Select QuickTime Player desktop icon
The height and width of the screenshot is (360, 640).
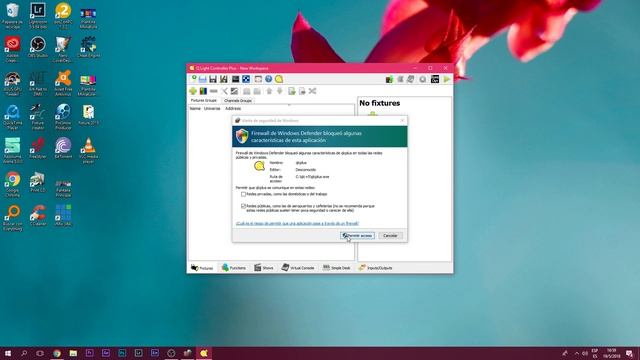pos(12,117)
